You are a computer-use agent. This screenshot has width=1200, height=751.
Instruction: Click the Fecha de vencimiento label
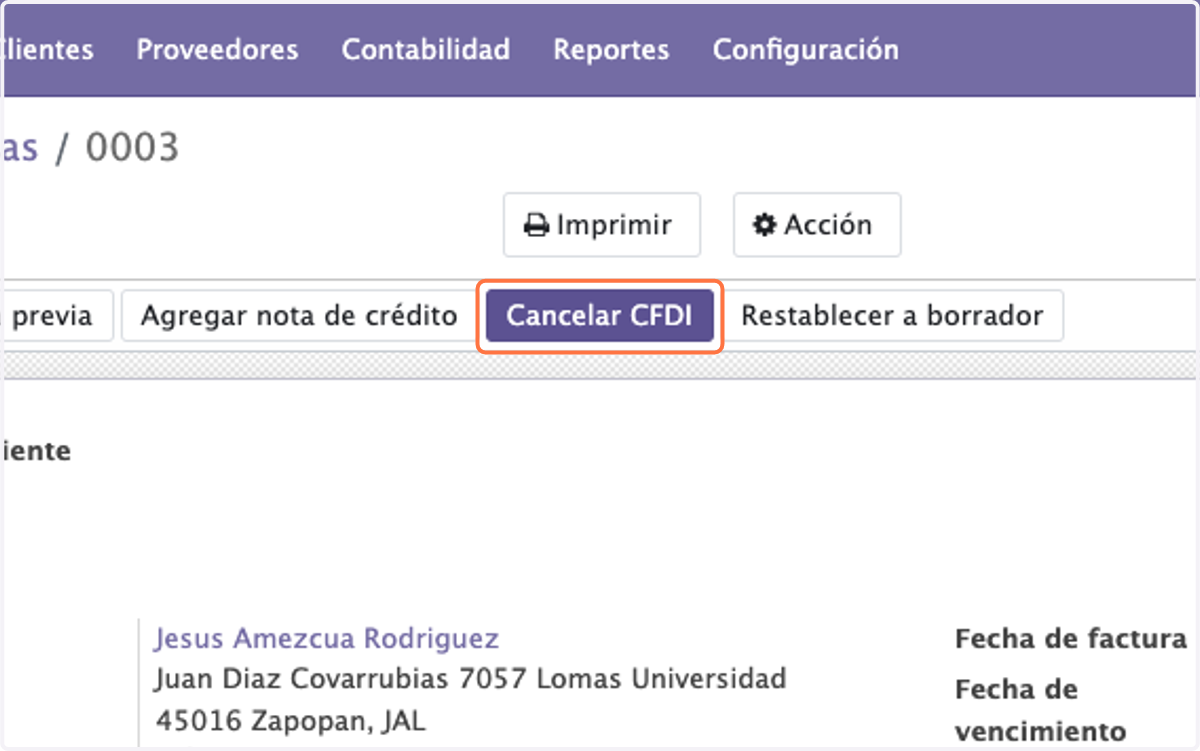click(1040, 710)
